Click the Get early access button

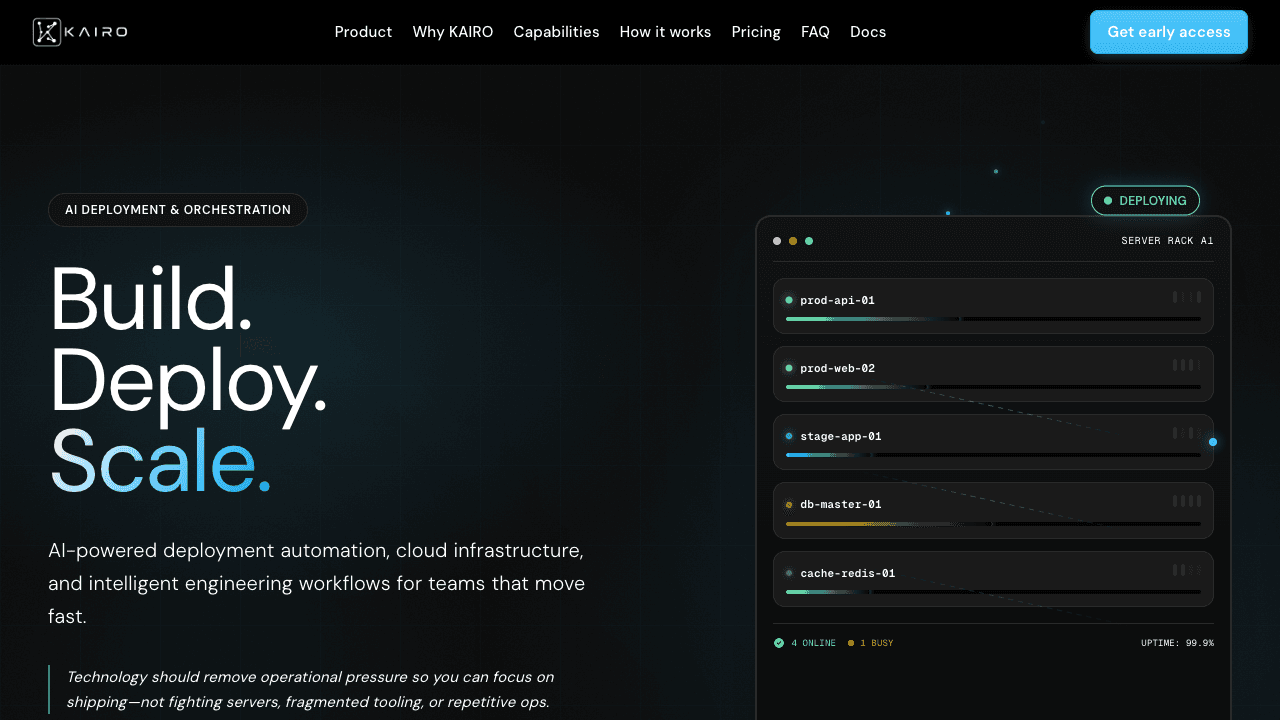pyautogui.click(x=1169, y=32)
